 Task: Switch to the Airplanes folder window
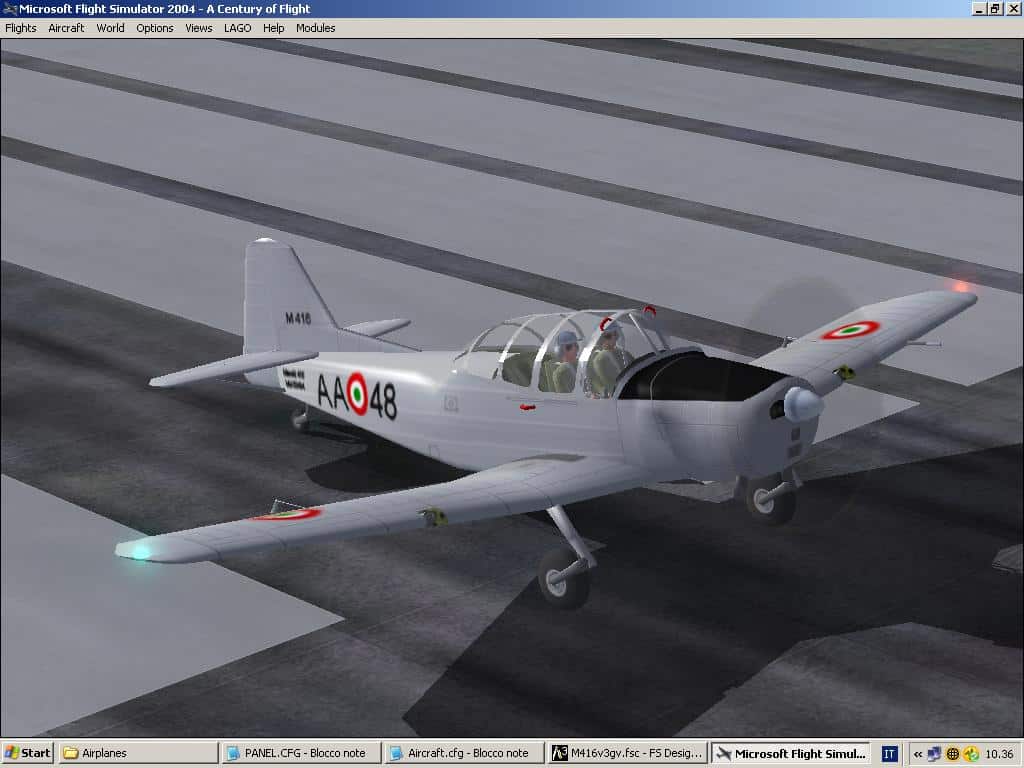[x=137, y=753]
